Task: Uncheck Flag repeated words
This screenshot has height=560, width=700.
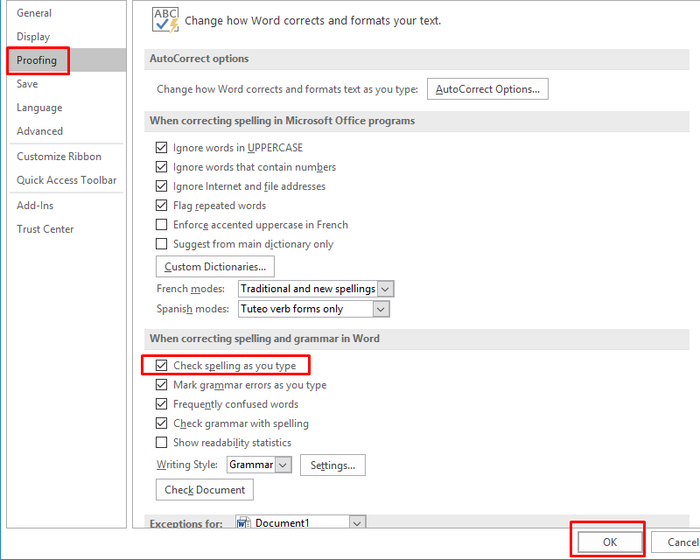Action: coord(161,205)
